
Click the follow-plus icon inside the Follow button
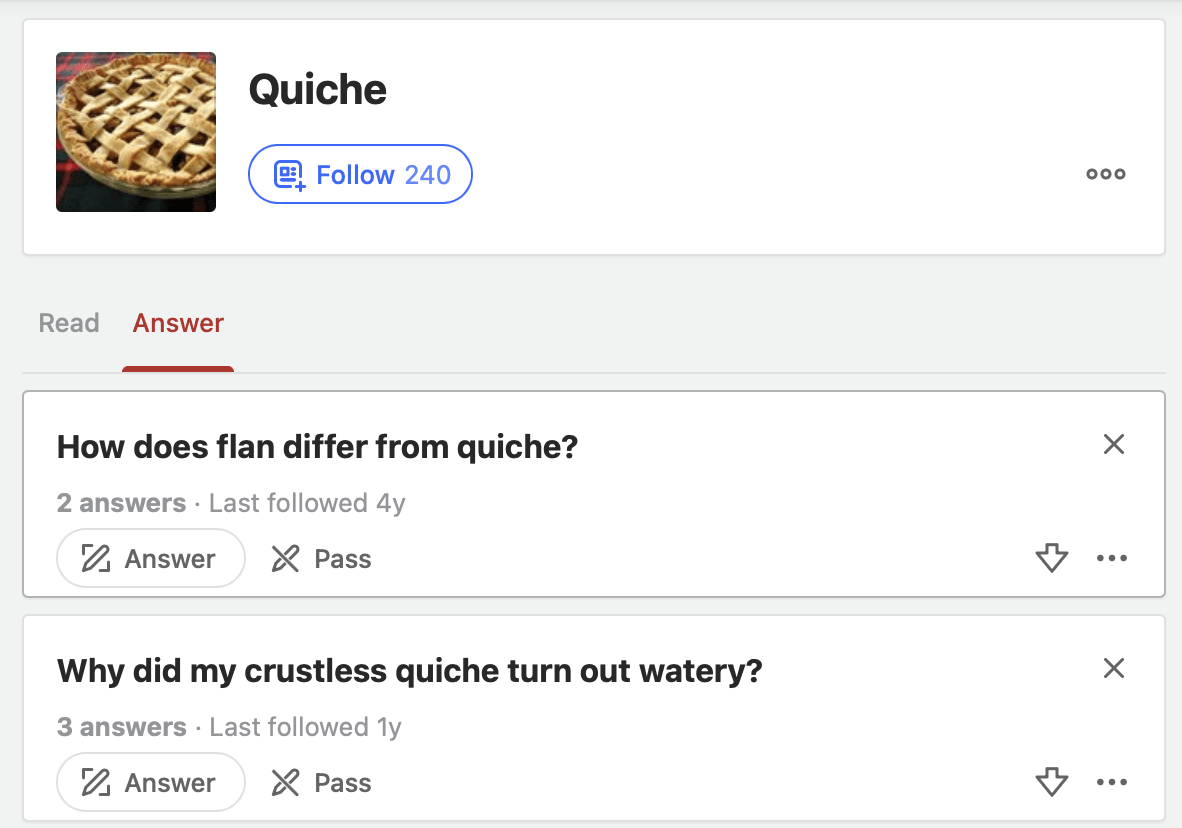[x=288, y=173]
